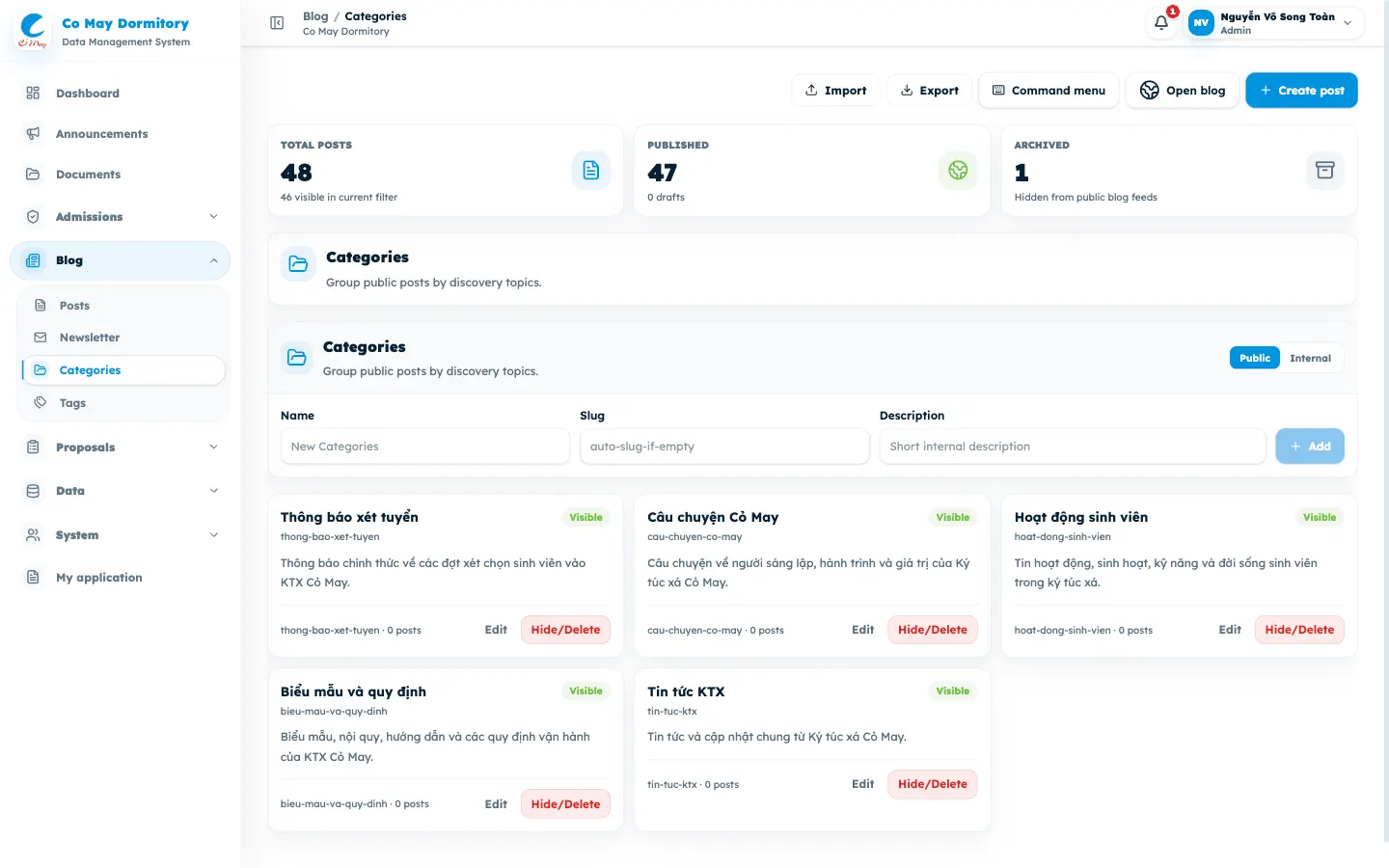Click the Archived box icon in stats card

(x=1324, y=171)
